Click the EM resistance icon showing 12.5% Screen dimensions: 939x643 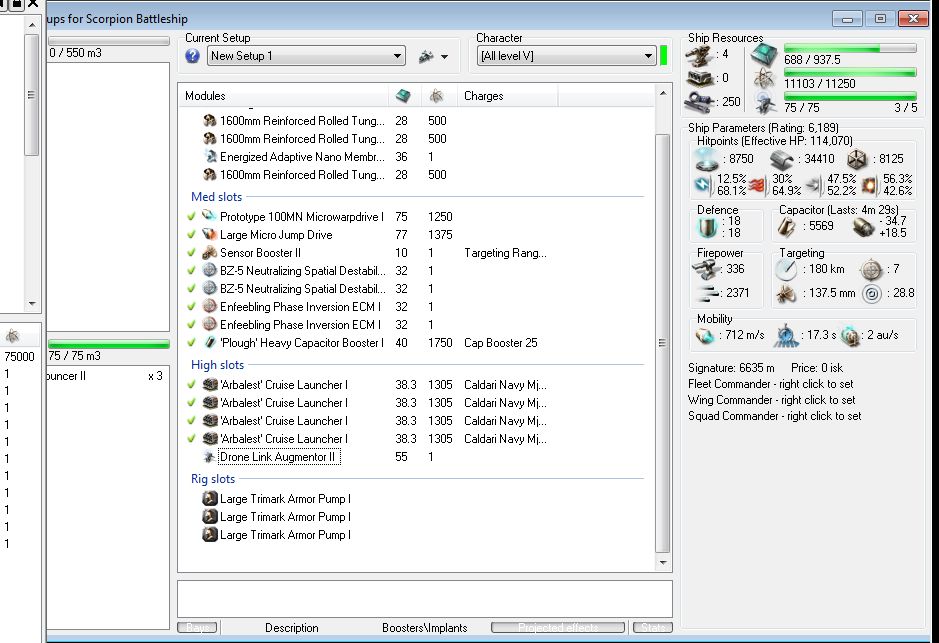click(703, 184)
